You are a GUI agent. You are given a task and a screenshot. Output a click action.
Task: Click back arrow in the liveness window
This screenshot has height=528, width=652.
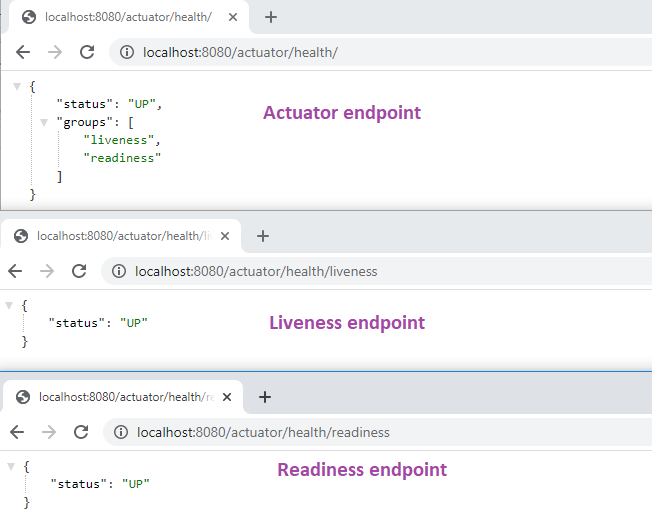tap(15, 271)
